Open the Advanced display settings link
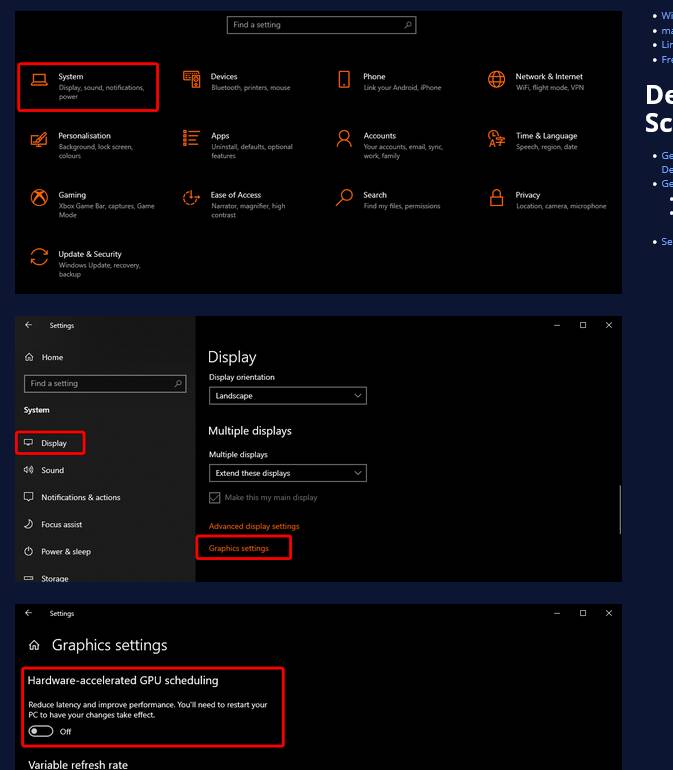Viewport: 673px width, 770px height. pos(254,526)
